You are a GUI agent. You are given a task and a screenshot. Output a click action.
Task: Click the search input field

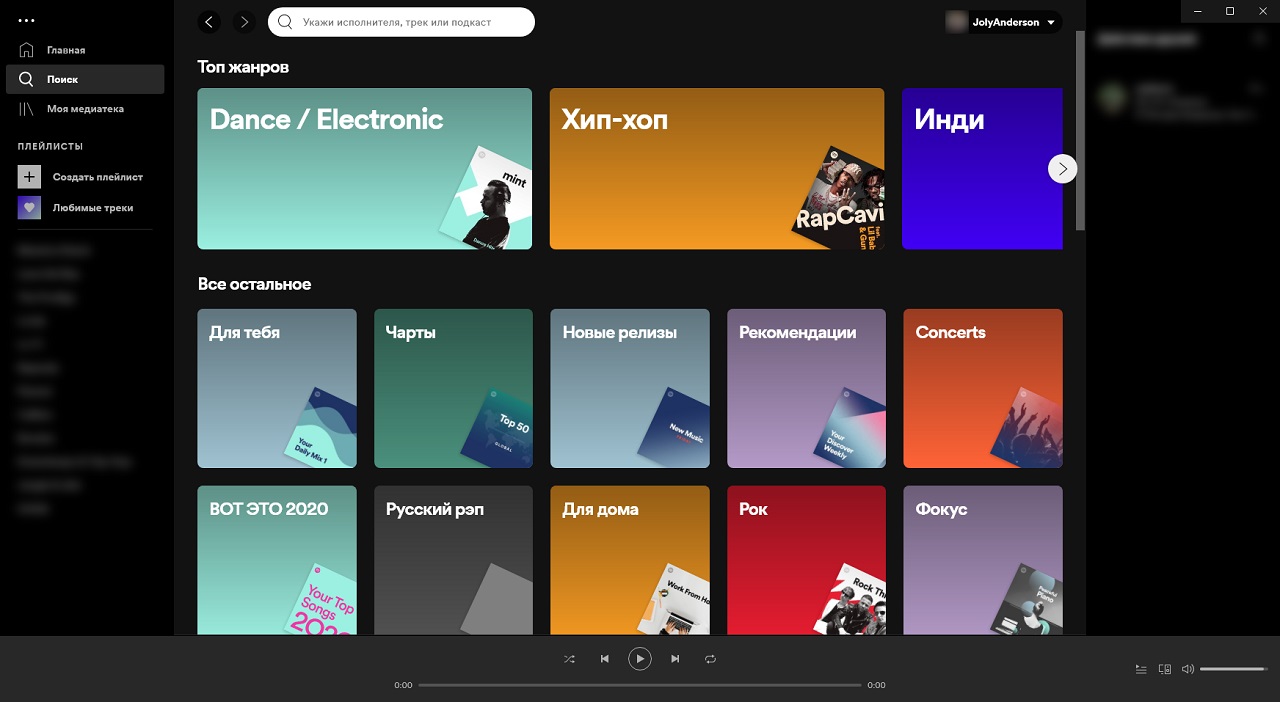(410, 22)
